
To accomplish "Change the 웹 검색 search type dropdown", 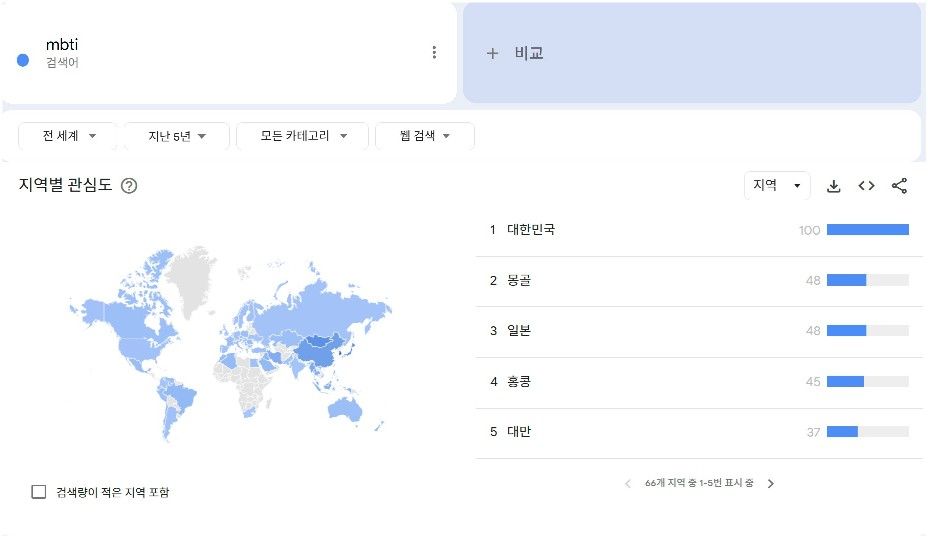I will click(425, 136).
